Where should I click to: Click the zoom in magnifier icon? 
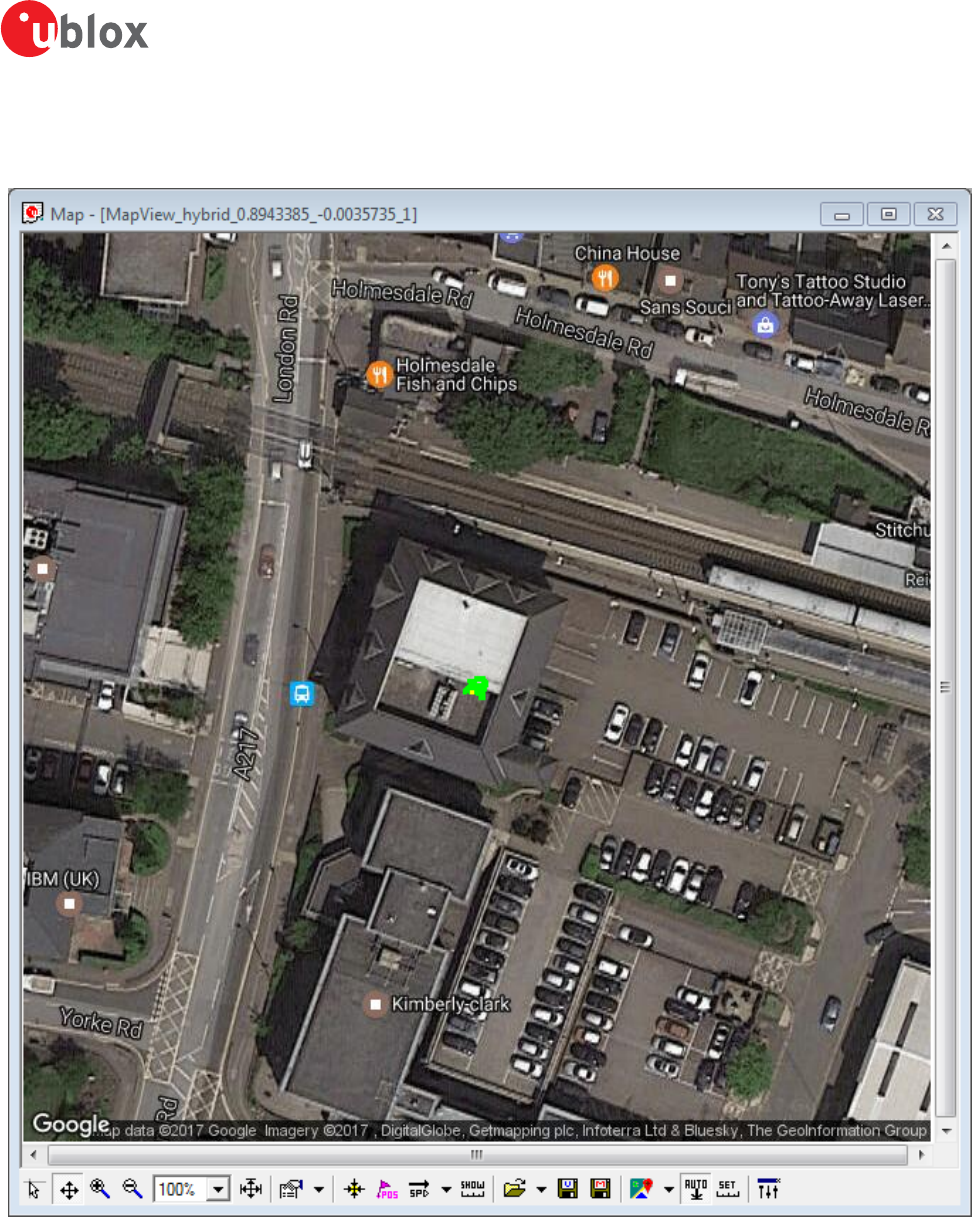click(x=99, y=1190)
